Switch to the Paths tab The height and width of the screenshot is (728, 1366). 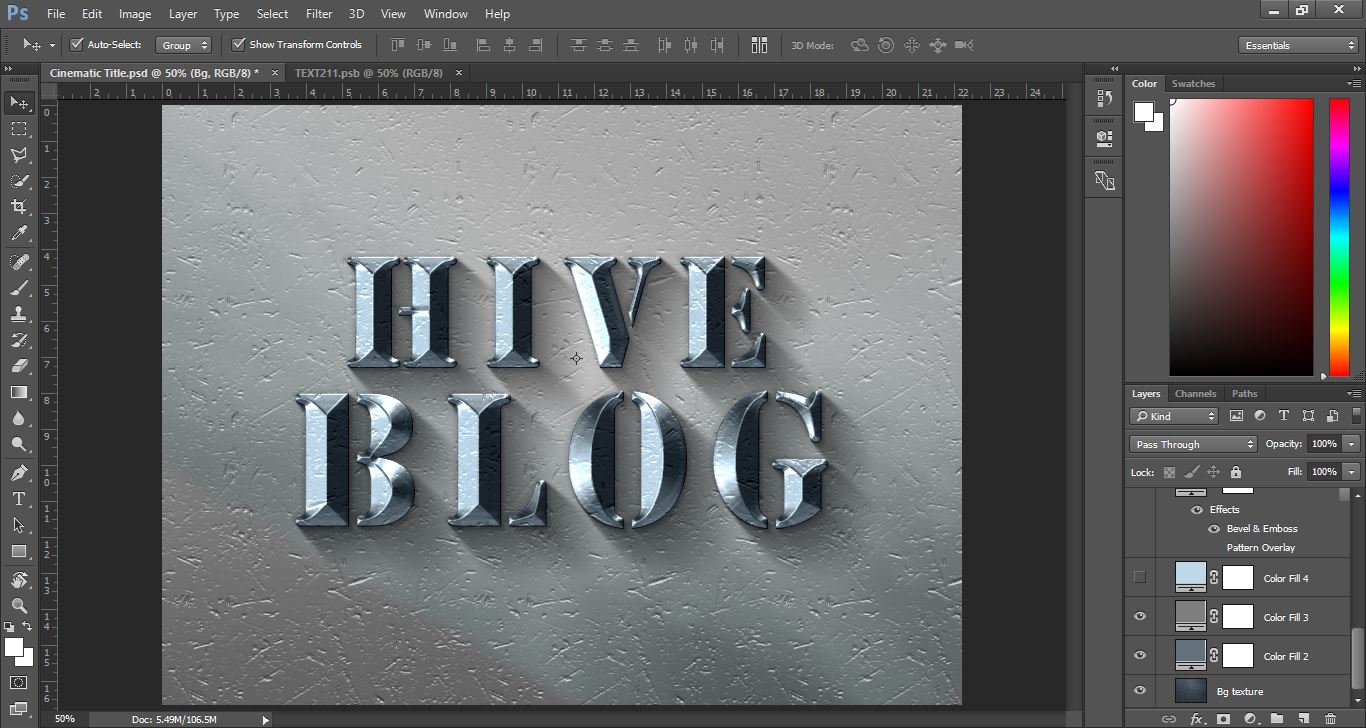(x=1244, y=393)
